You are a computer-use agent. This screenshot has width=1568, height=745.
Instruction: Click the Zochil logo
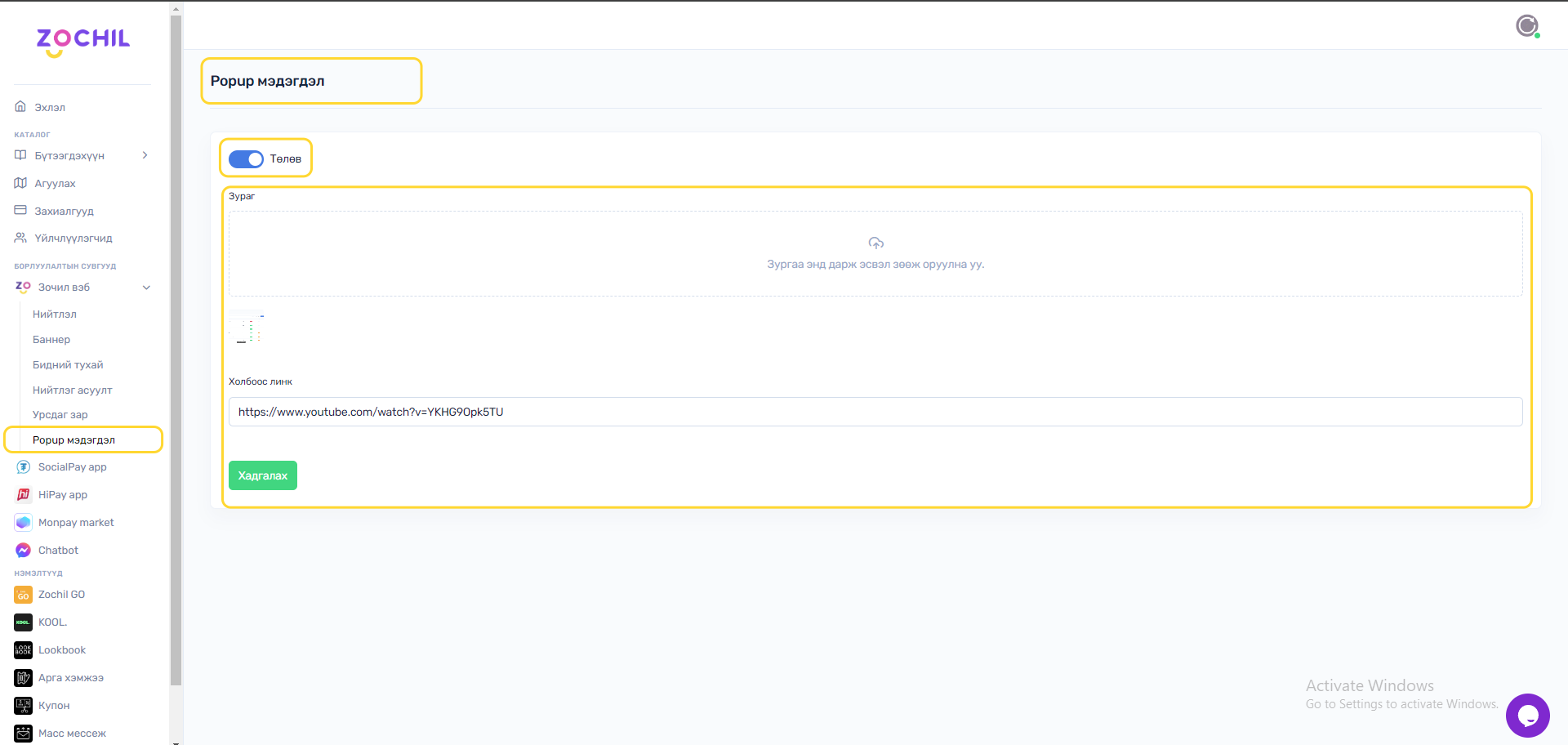[x=82, y=41]
